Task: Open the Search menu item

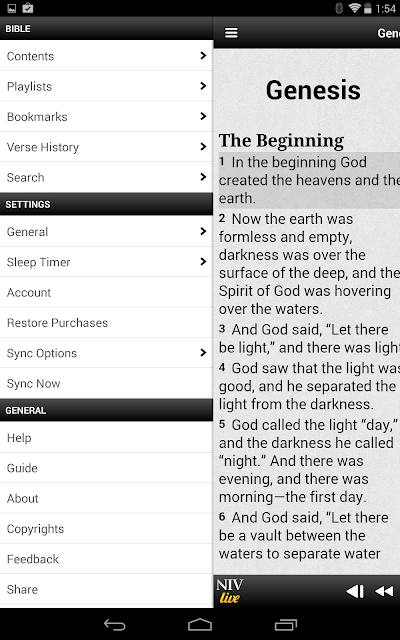Action: coord(106,177)
